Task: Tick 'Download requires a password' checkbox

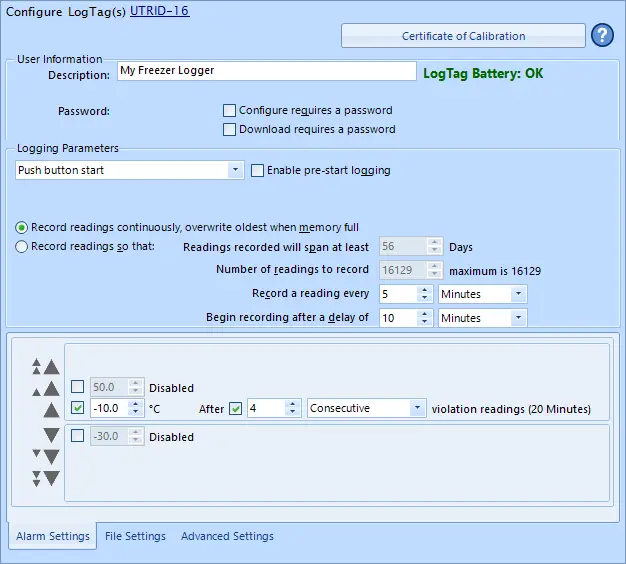Action: (230, 129)
